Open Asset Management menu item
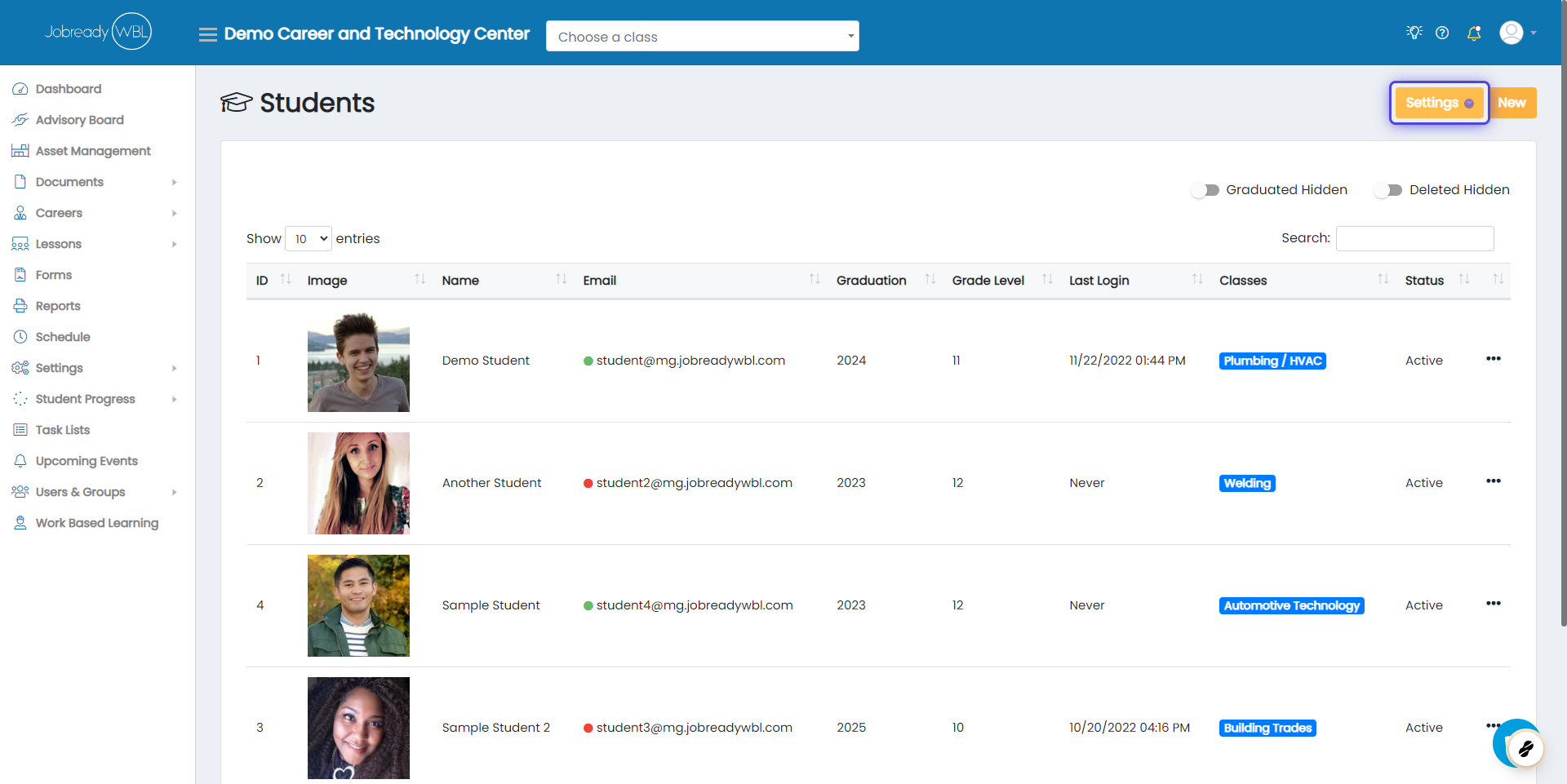 pyautogui.click(x=93, y=151)
